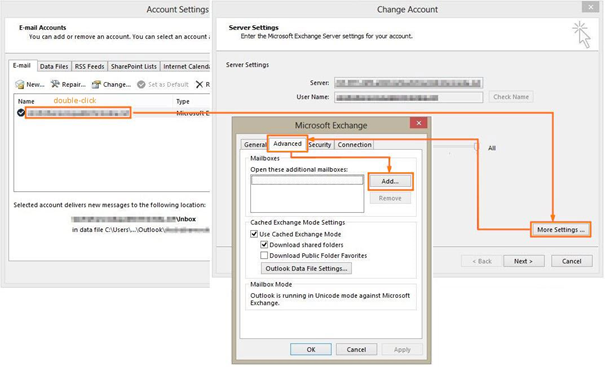The width and height of the screenshot is (605, 367).
Task: Click the Repair account toolbar icon
Action: (x=55, y=84)
